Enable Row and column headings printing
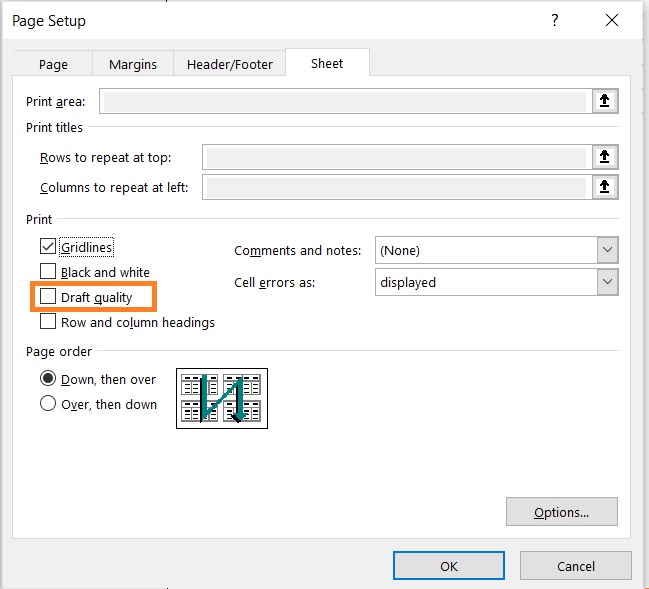 tap(48, 321)
